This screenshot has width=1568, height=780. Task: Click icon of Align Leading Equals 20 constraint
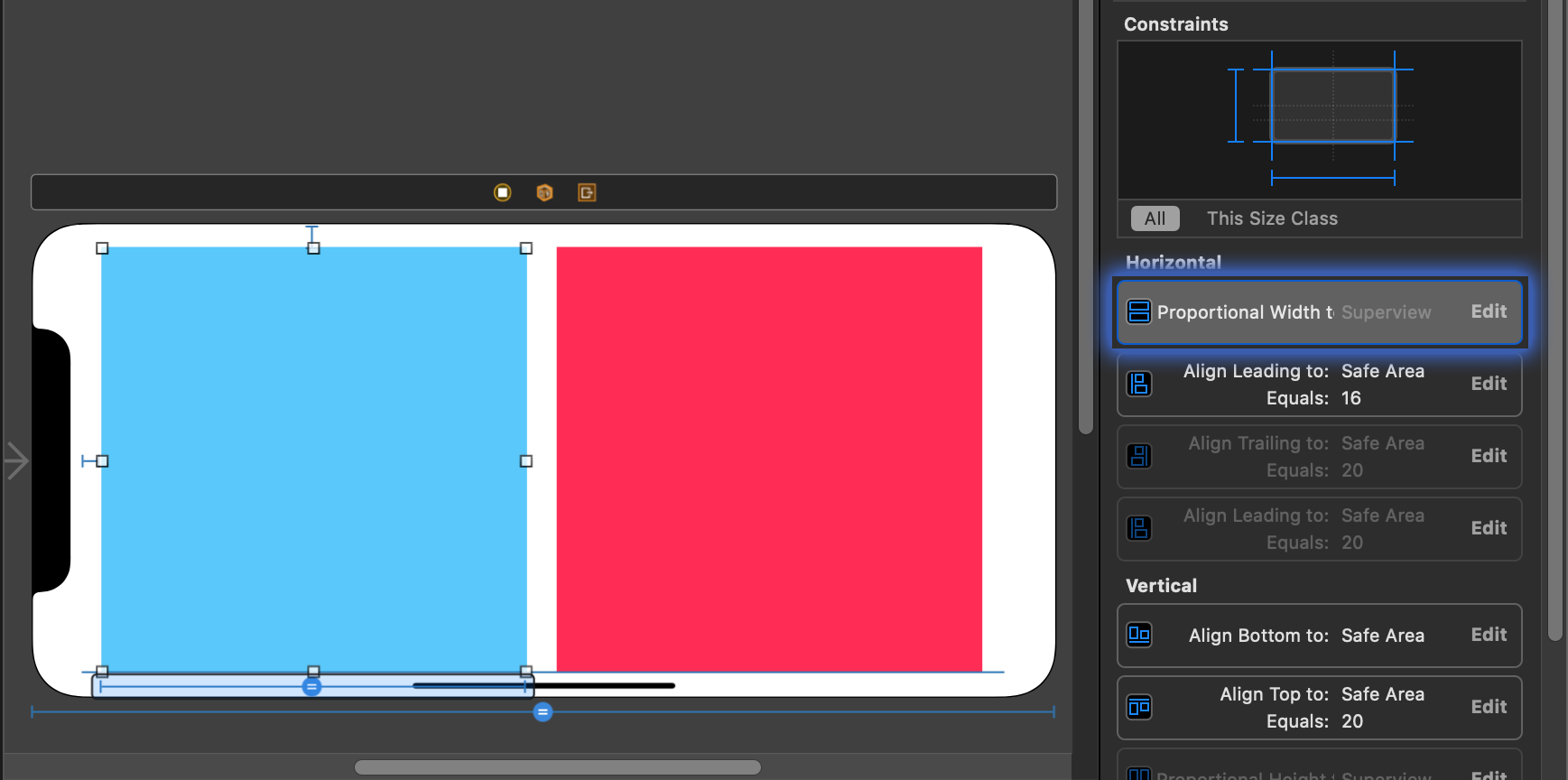pos(1139,529)
